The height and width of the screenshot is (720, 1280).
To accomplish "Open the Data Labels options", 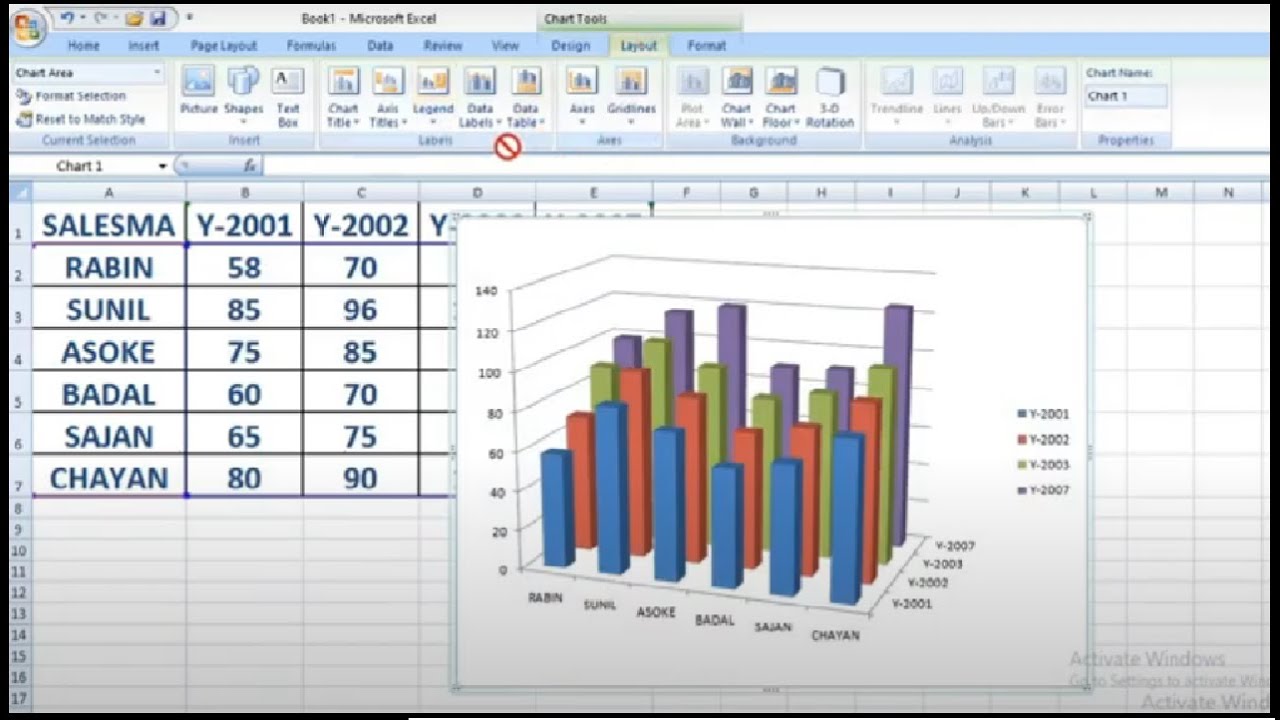I will pos(480,97).
